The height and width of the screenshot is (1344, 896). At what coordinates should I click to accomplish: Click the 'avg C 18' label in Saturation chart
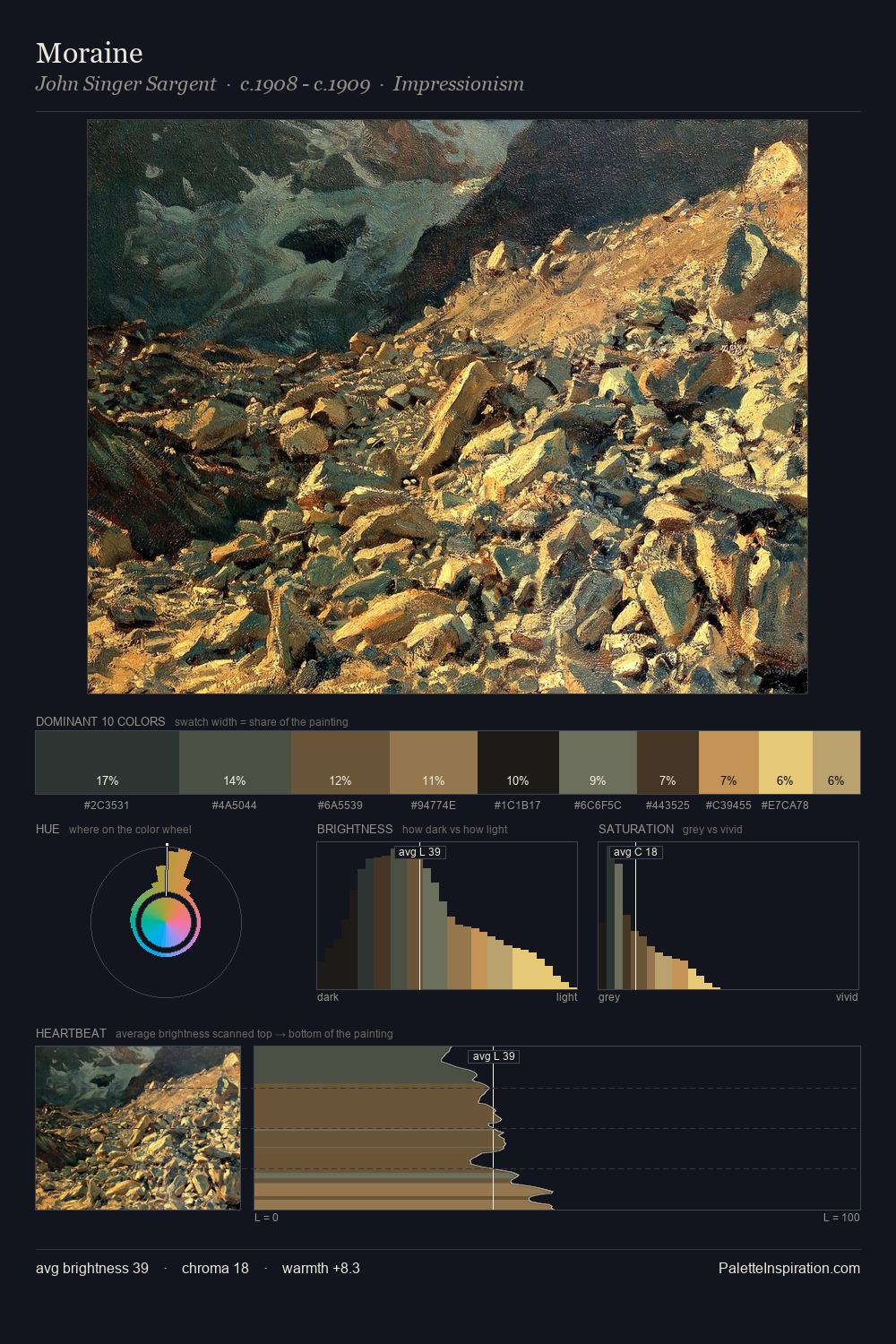(635, 852)
